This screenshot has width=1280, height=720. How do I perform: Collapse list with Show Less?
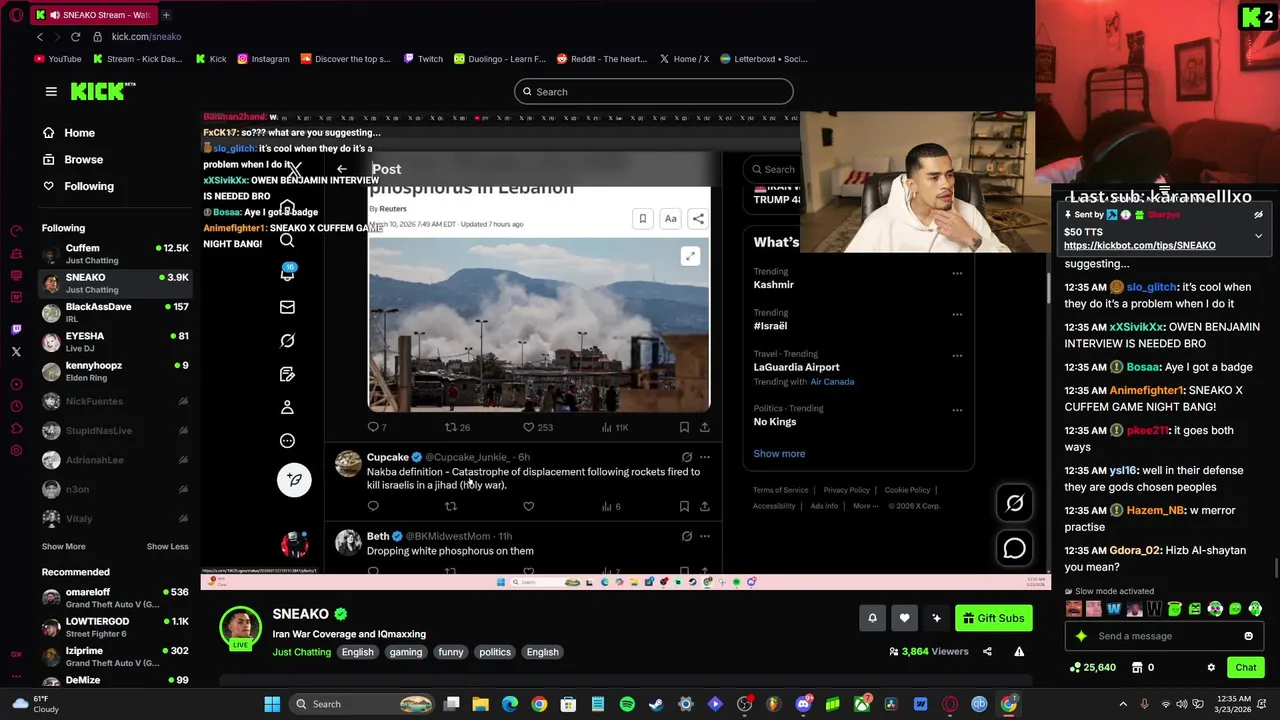[167, 547]
